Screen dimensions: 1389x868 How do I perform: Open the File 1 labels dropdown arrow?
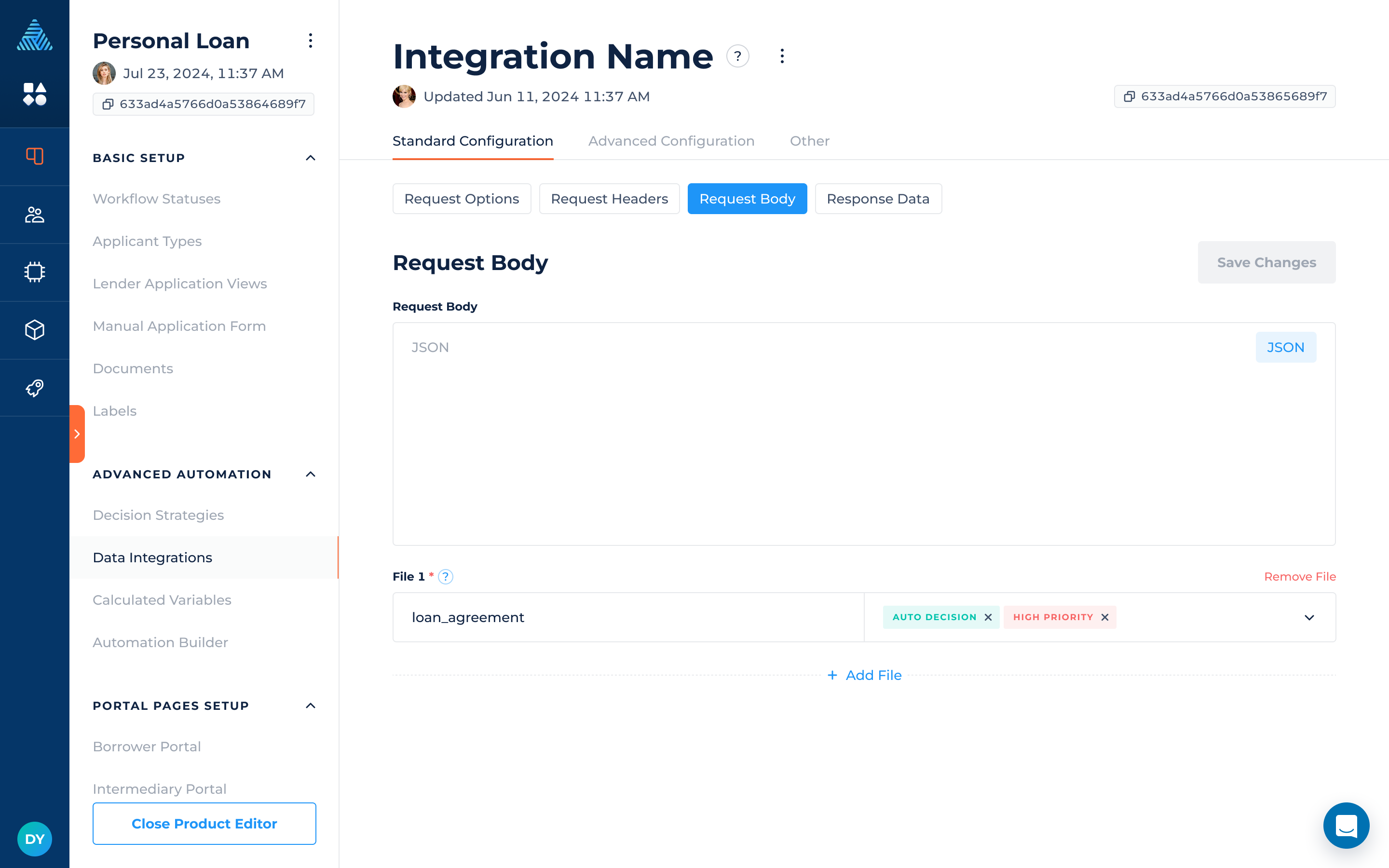[x=1309, y=618]
